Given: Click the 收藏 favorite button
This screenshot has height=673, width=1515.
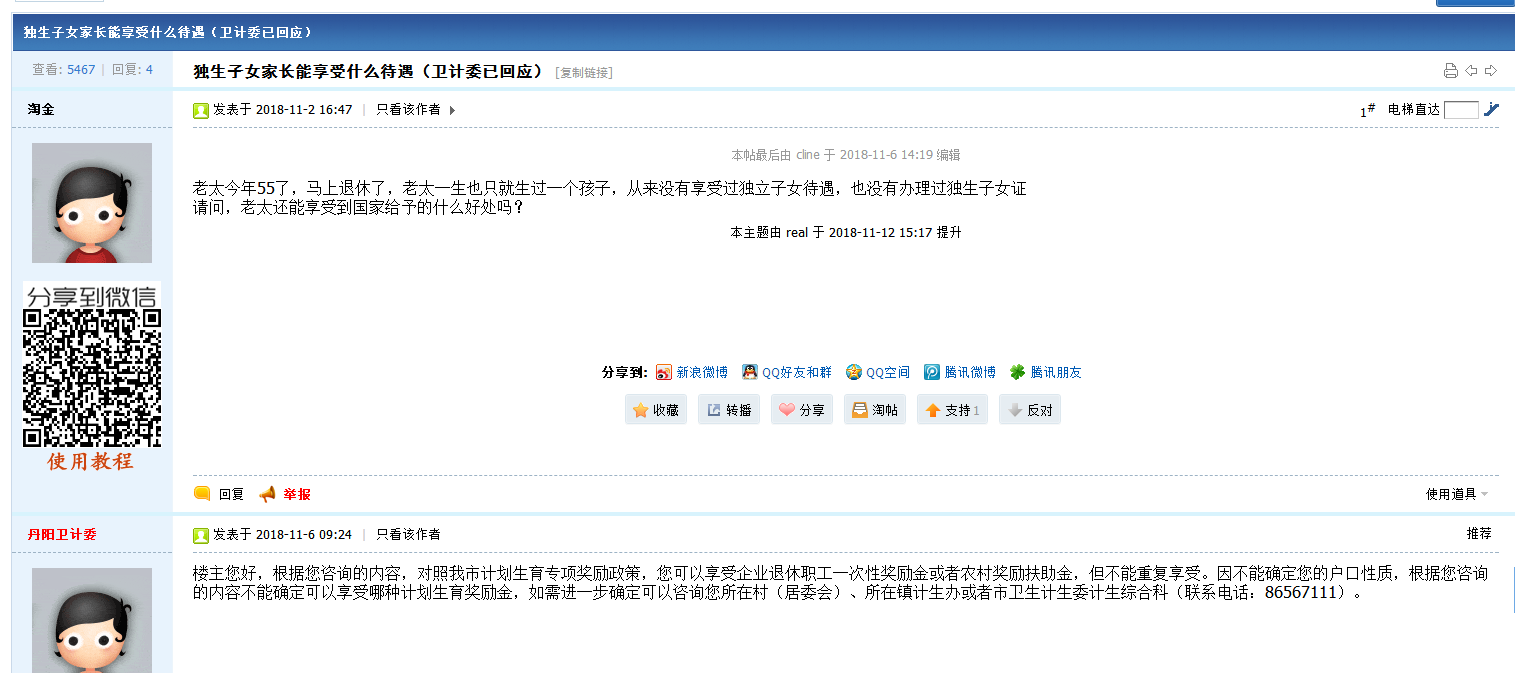Looking at the screenshot, I should [656, 410].
